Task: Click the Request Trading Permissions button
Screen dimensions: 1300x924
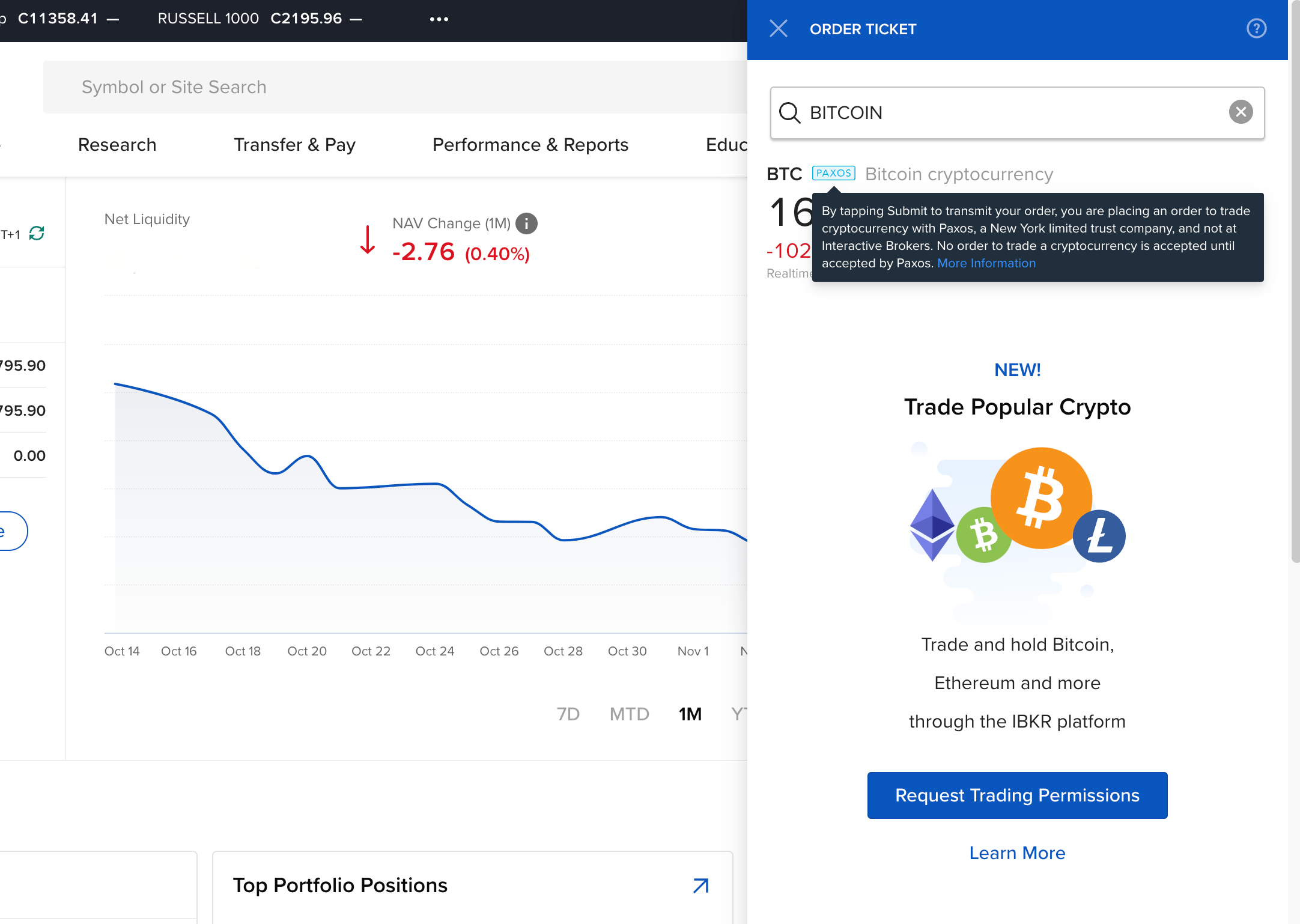Action: pos(1016,796)
